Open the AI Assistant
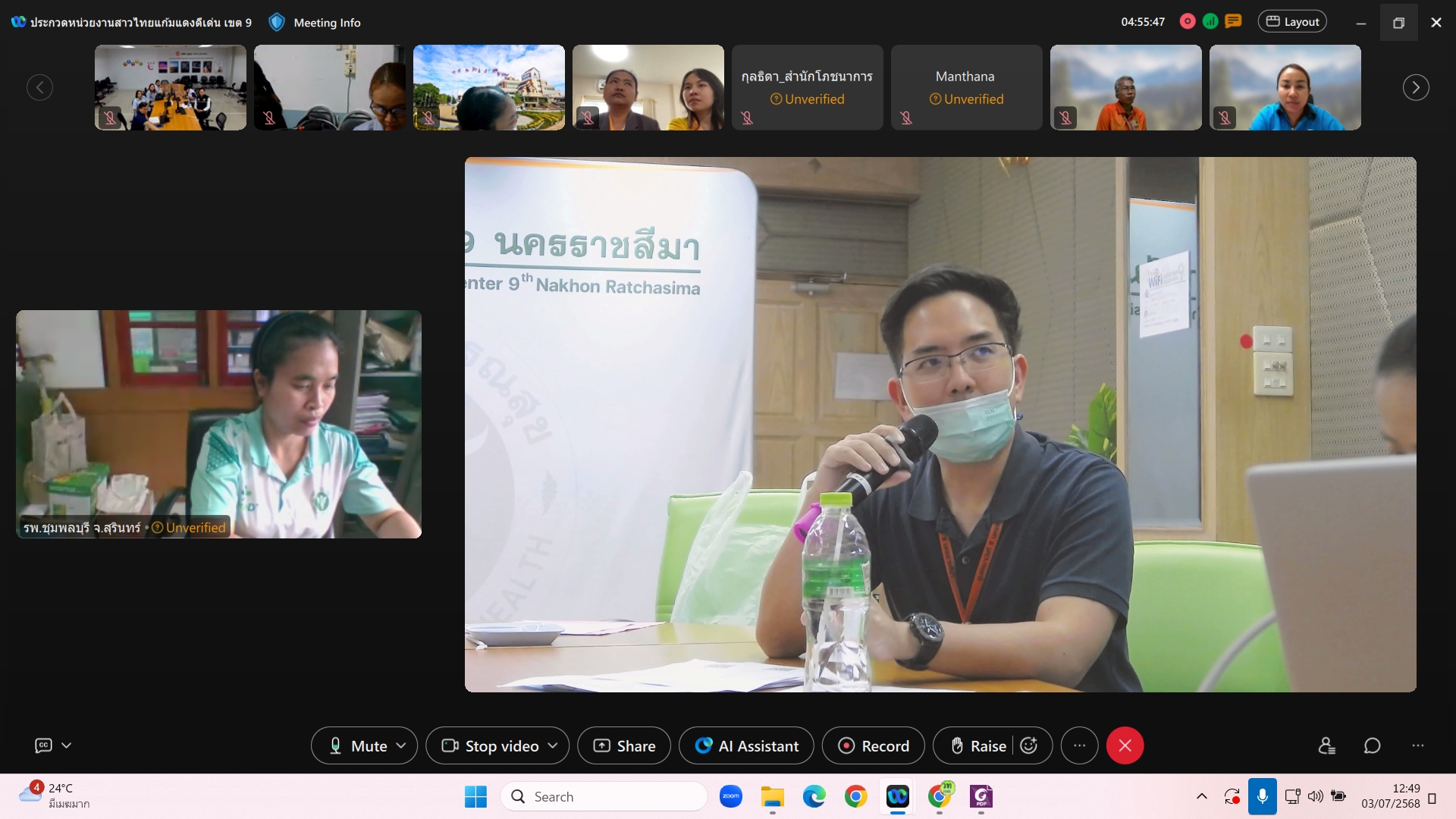Viewport: 1456px width, 819px height. pos(746,746)
